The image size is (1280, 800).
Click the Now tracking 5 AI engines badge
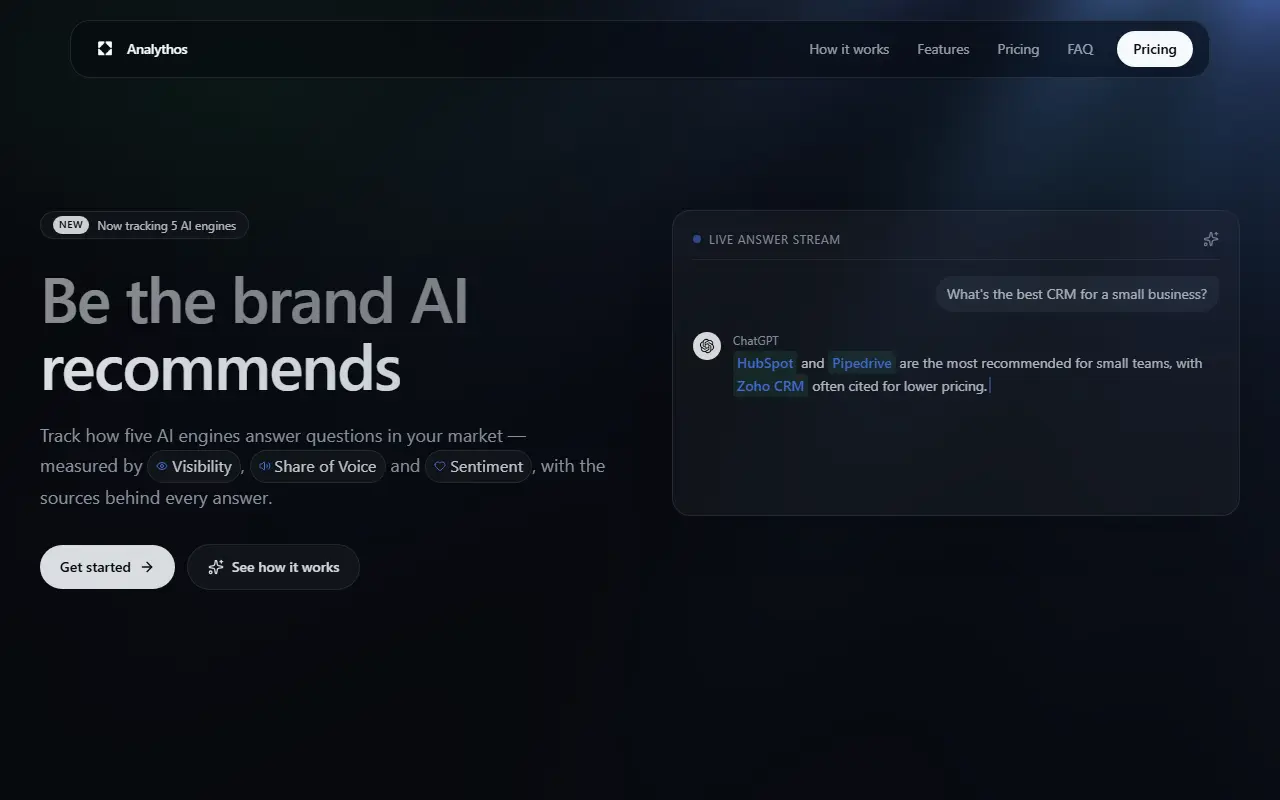point(144,225)
